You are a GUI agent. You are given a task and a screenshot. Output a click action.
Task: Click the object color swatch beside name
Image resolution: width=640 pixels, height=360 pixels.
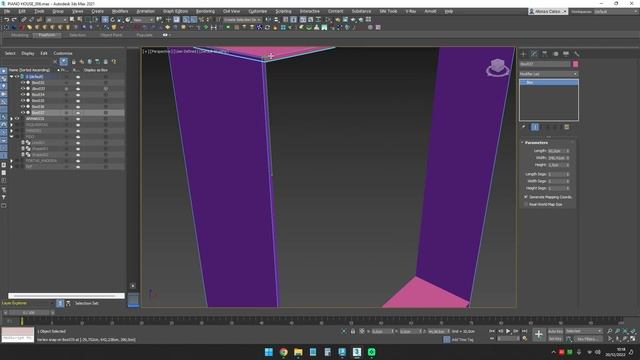tap(576, 64)
